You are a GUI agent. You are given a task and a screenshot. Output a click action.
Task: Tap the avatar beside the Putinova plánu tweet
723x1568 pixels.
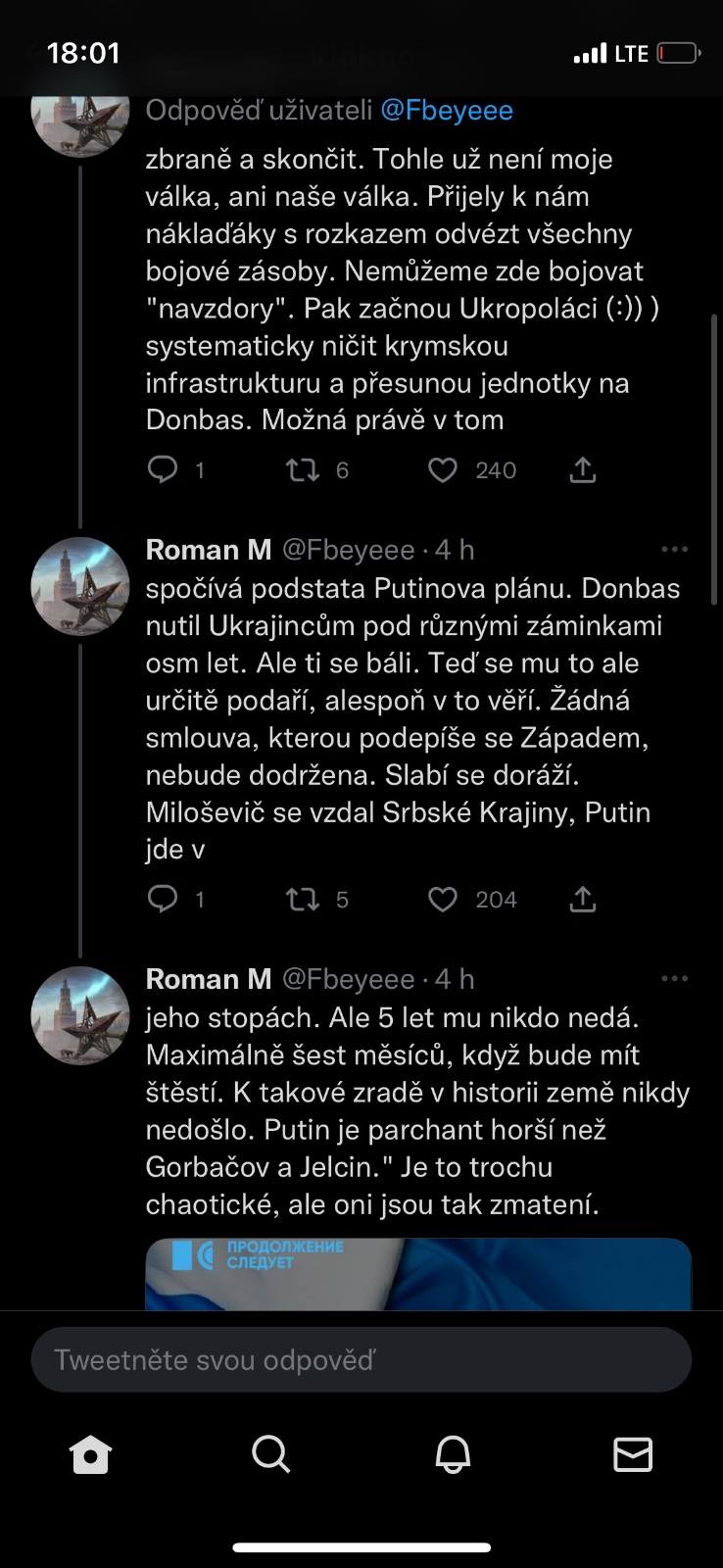point(80,586)
